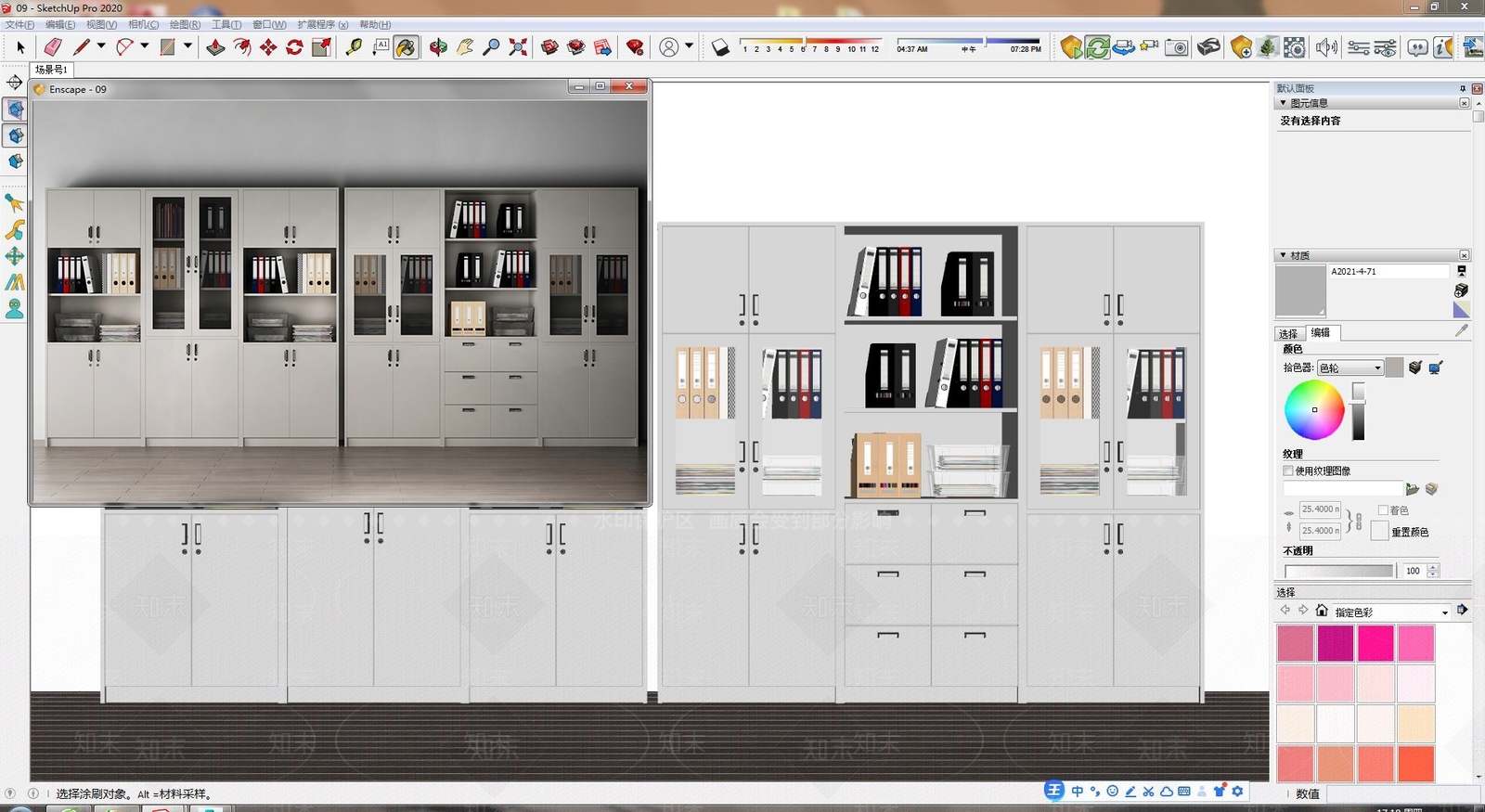Go to the materials home list
Viewport: 1485px width, 812px height.
(x=1322, y=611)
